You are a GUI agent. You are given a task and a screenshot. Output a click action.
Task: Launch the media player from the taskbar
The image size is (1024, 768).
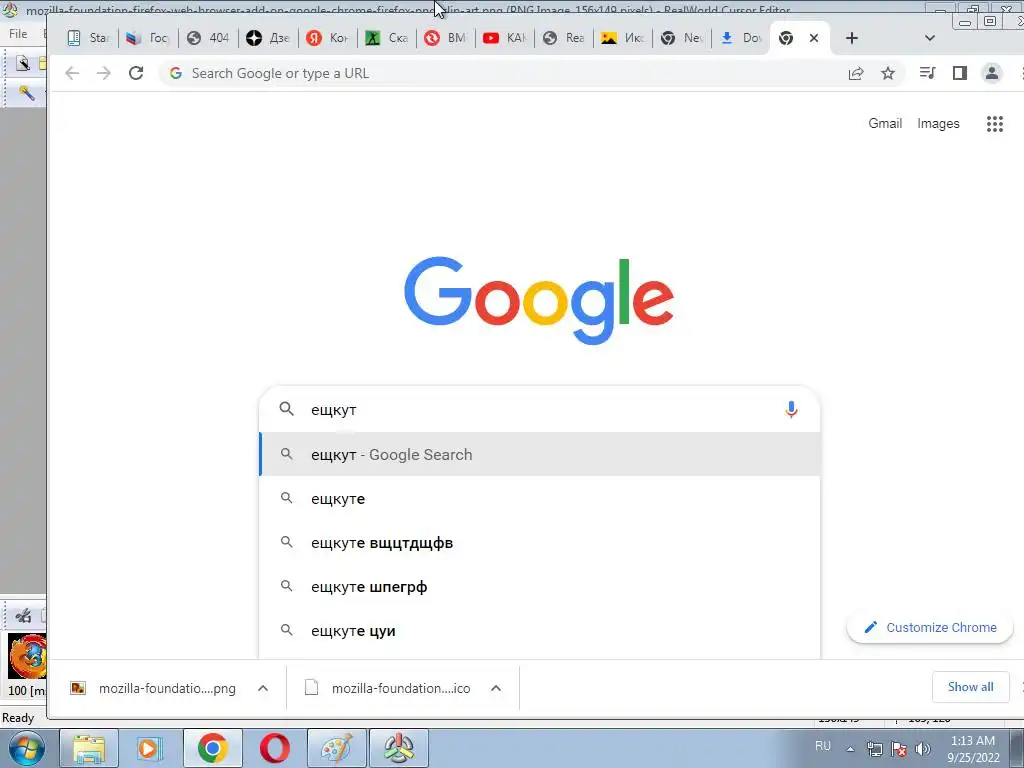150,748
